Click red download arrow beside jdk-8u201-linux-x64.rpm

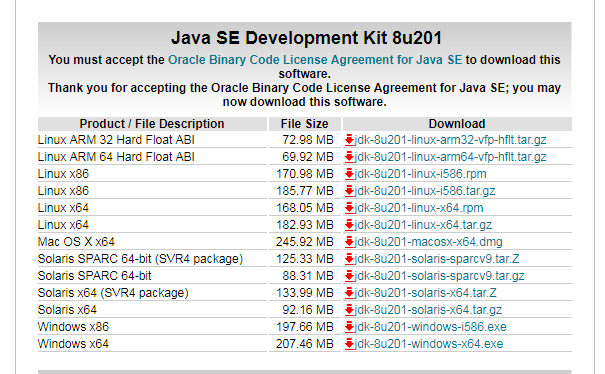[x=349, y=208]
